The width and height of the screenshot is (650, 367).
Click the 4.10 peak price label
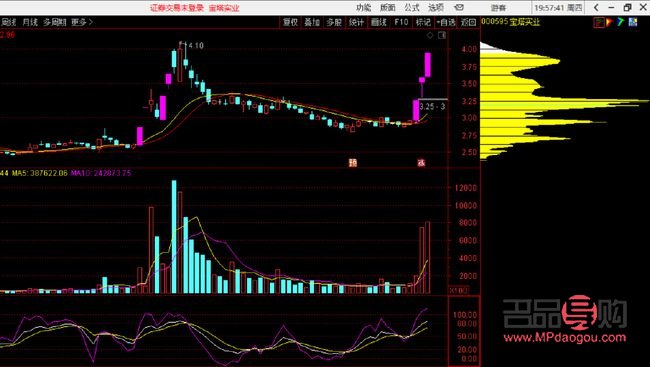pos(196,46)
